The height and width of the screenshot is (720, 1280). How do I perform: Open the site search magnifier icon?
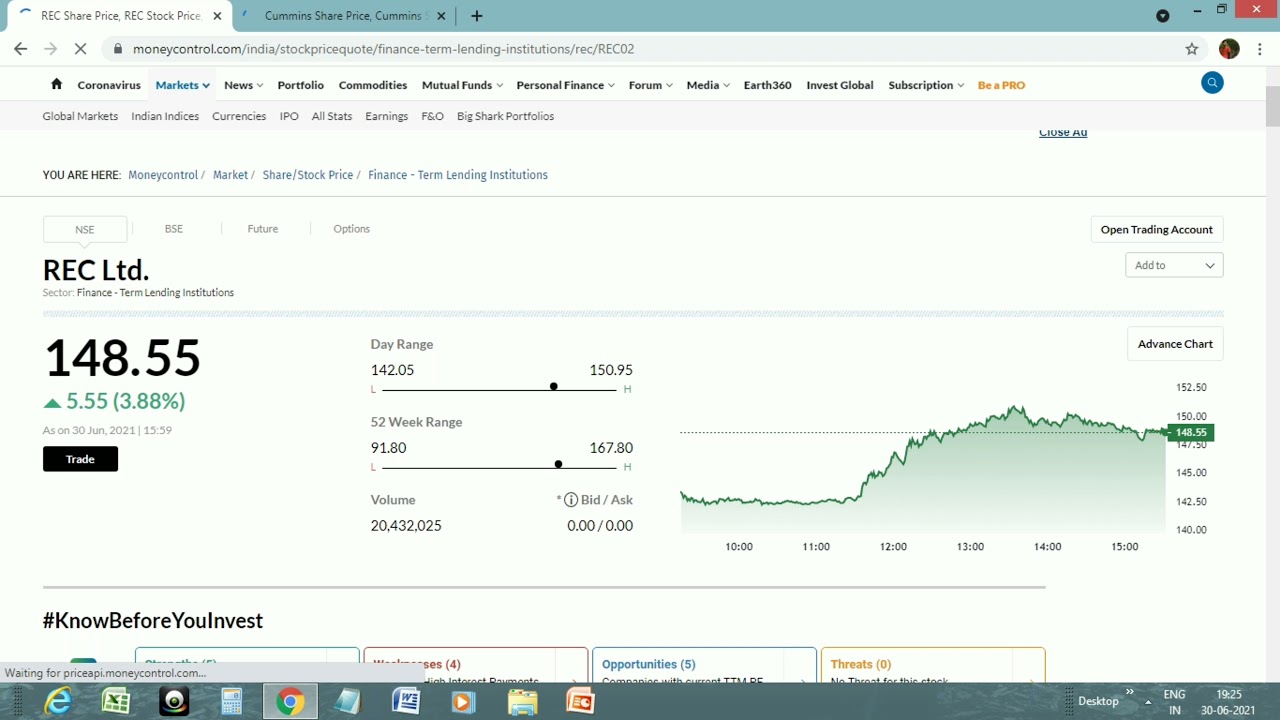coord(1212,84)
